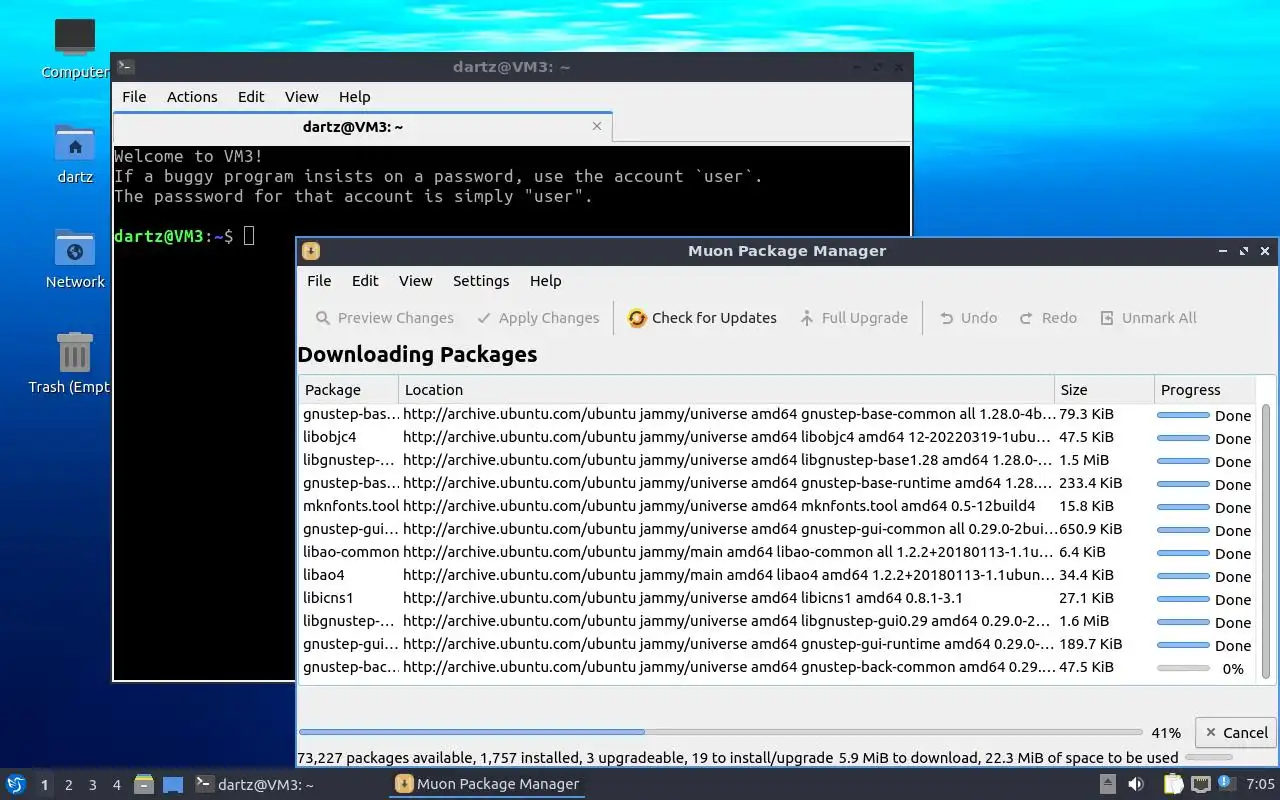Click the Redo toolbar item
Image resolution: width=1280 pixels, height=800 pixels.
1048,318
